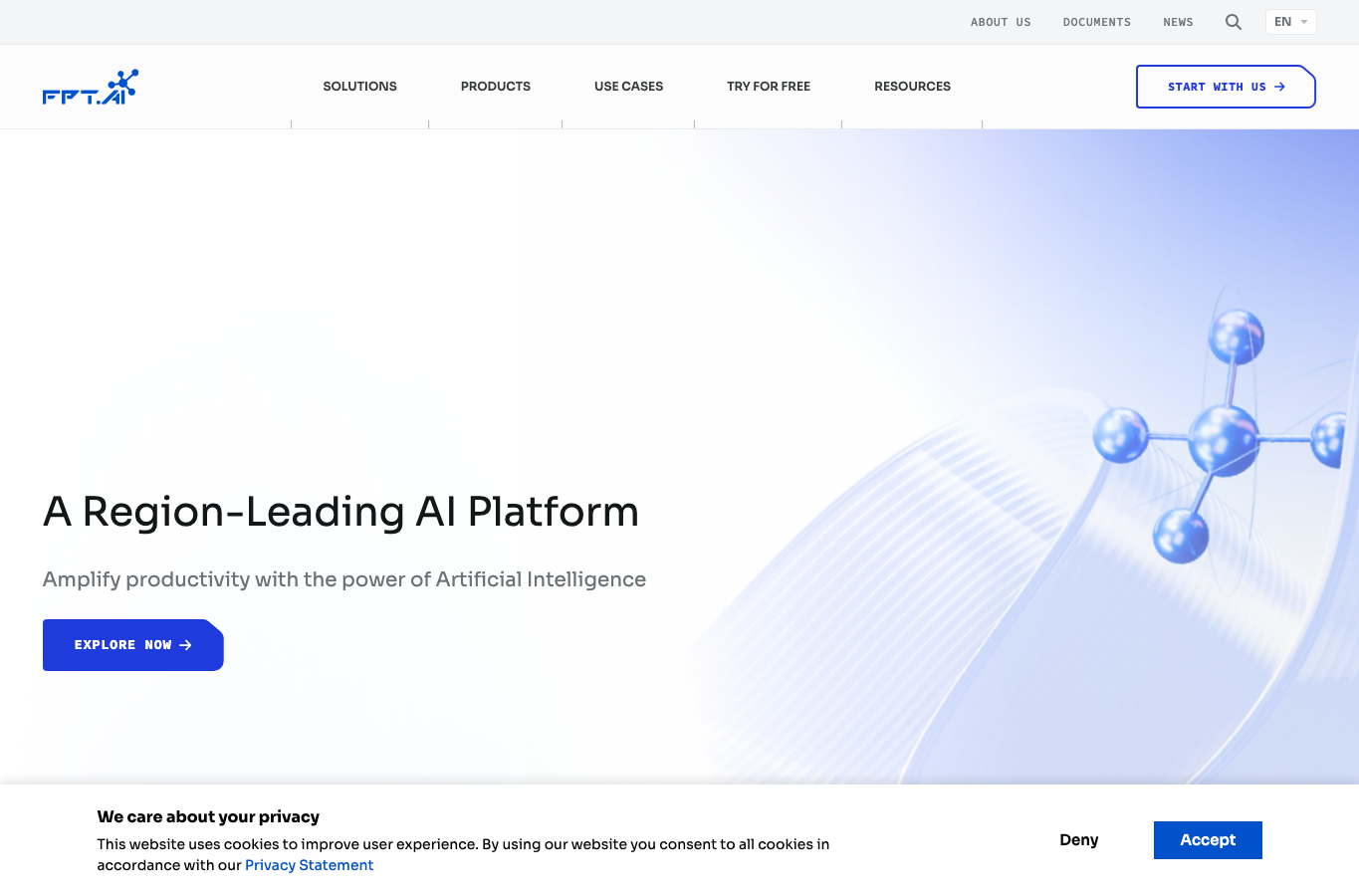
Task: Open the Privacy Statement link
Action: click(x=309, y=865)
